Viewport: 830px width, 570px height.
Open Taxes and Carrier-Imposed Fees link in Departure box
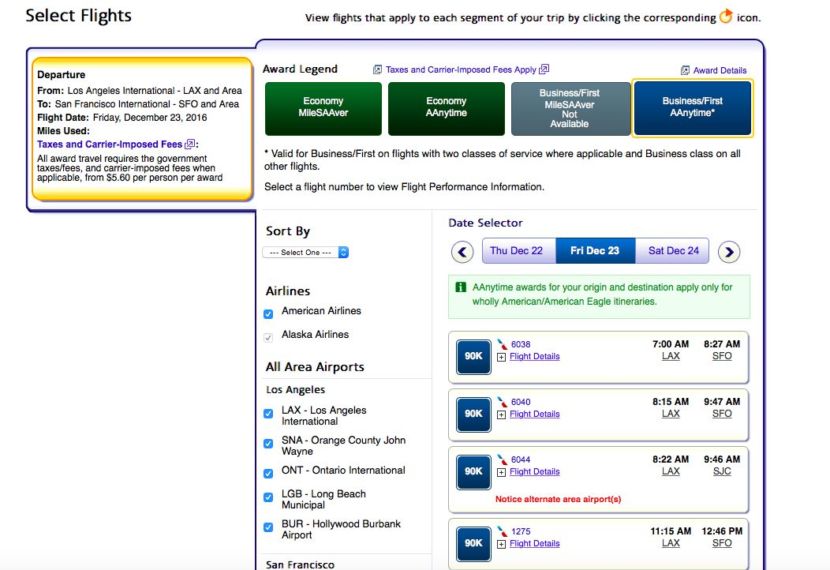110,144
